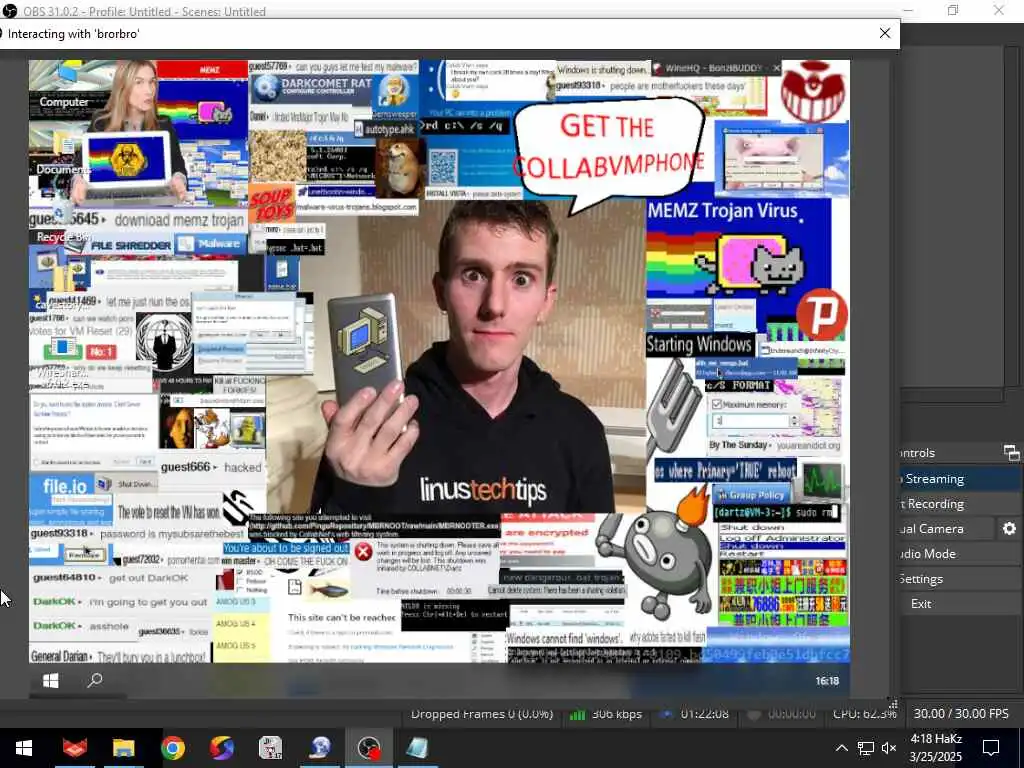The width and height of the screenshot is (1024, 768).
Task: Click the green bitrate bars icon in status bar
Action: [577, 714]
